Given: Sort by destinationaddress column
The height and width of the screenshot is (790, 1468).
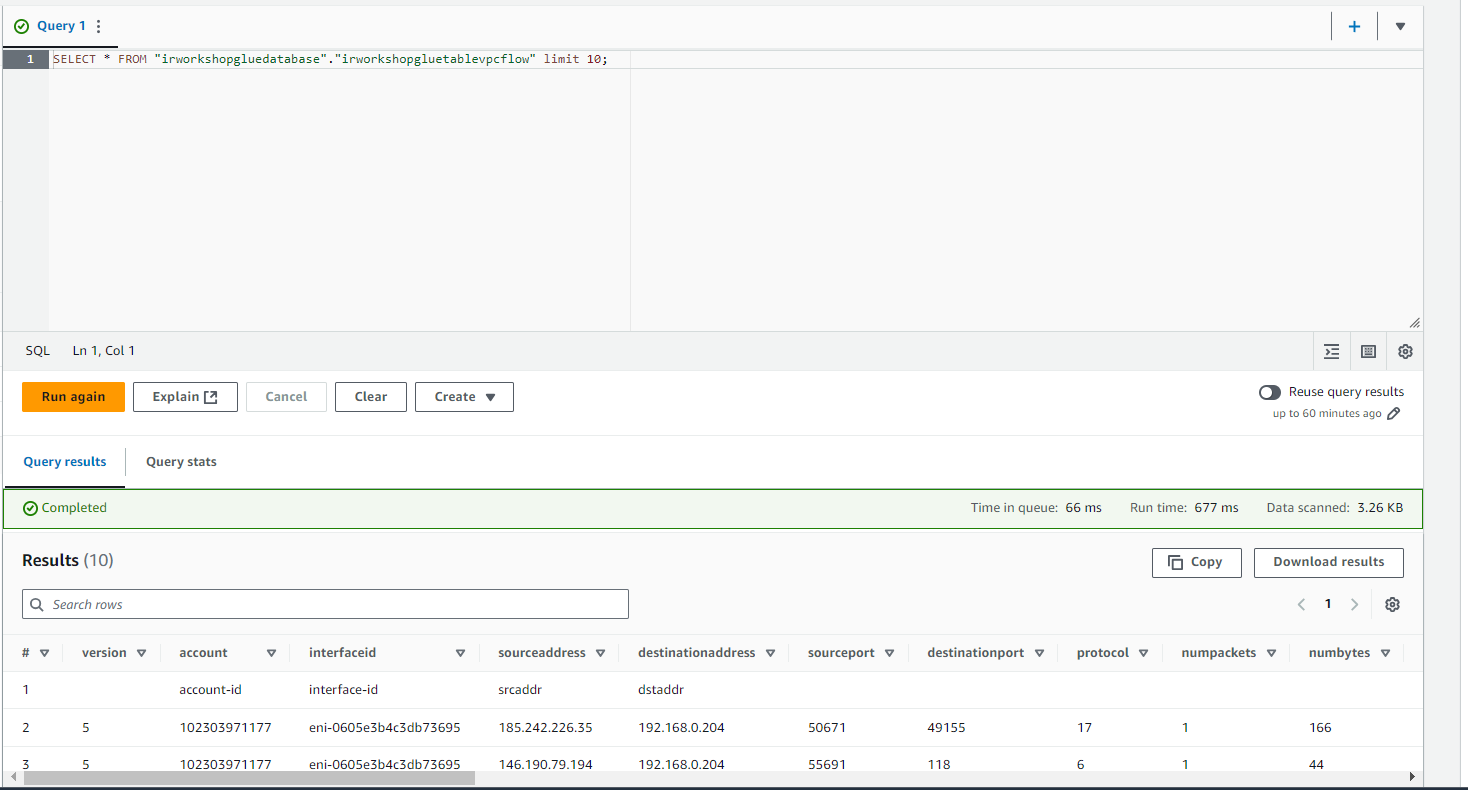Looking at the screenshot, I should (x=770, y=653).
